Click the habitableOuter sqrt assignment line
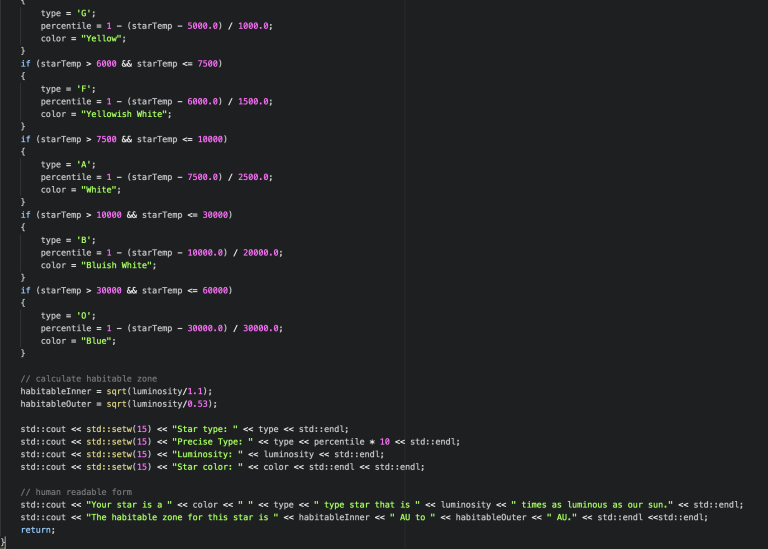Screen dimensions: 768x549 click(x=119, y=404)
